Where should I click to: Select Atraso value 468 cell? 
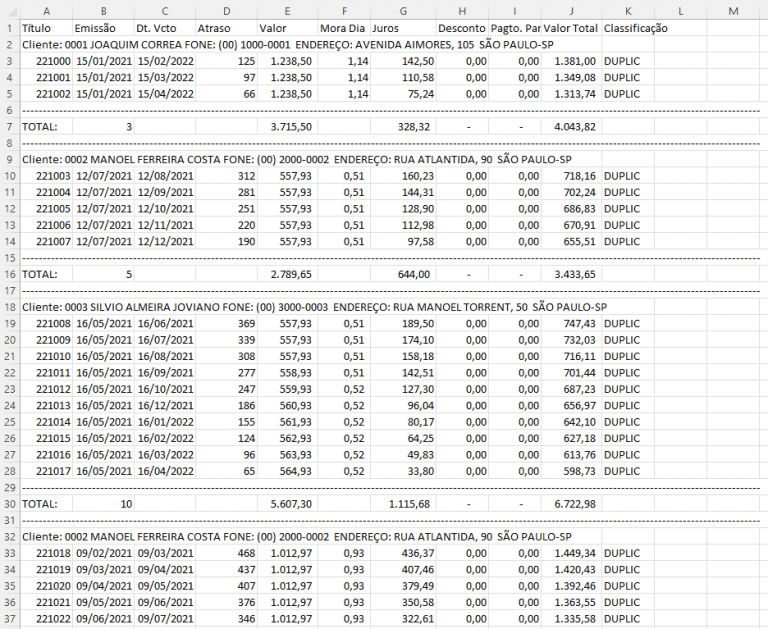[x=226, y=553]
